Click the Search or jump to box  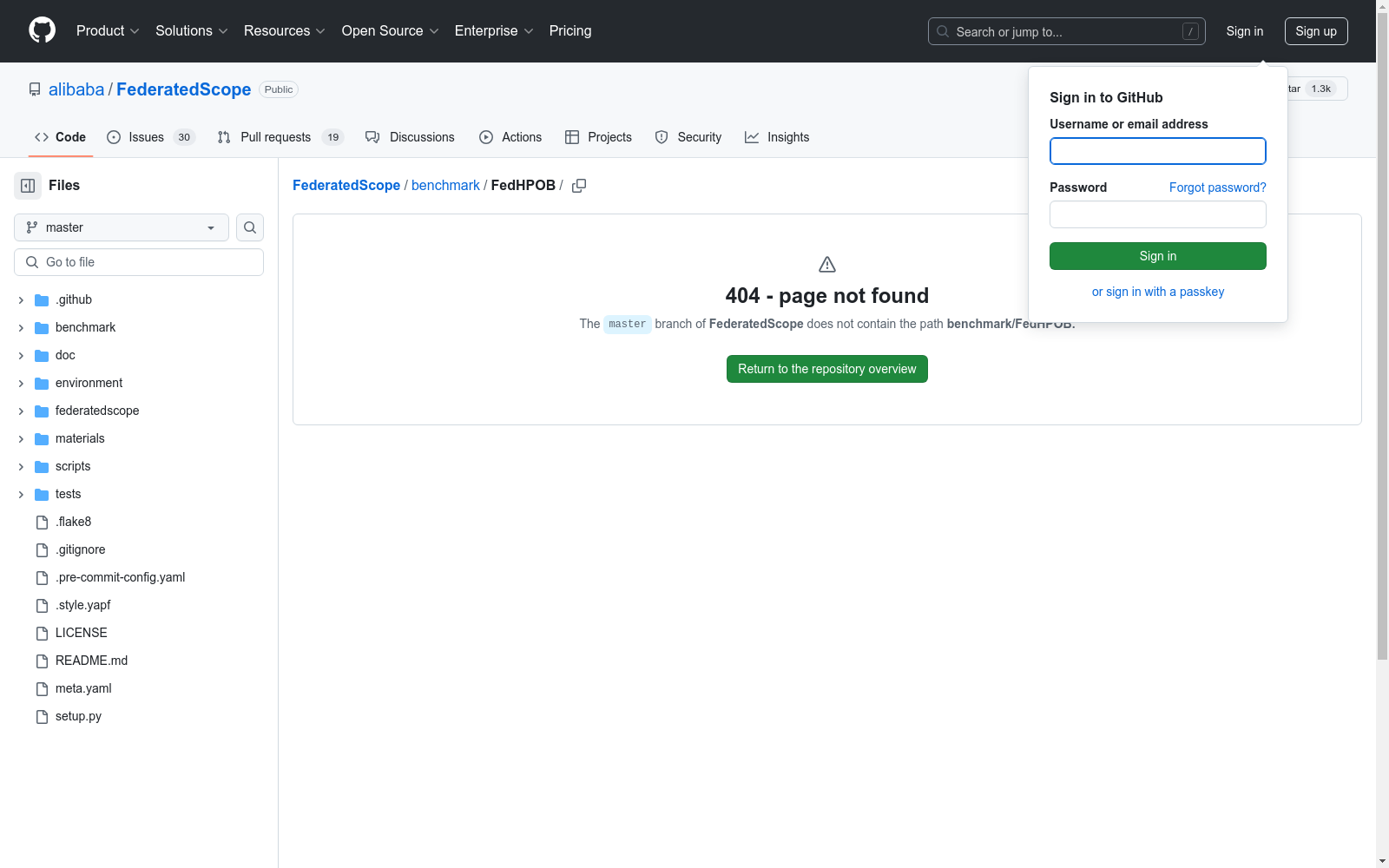point(1067,31)
